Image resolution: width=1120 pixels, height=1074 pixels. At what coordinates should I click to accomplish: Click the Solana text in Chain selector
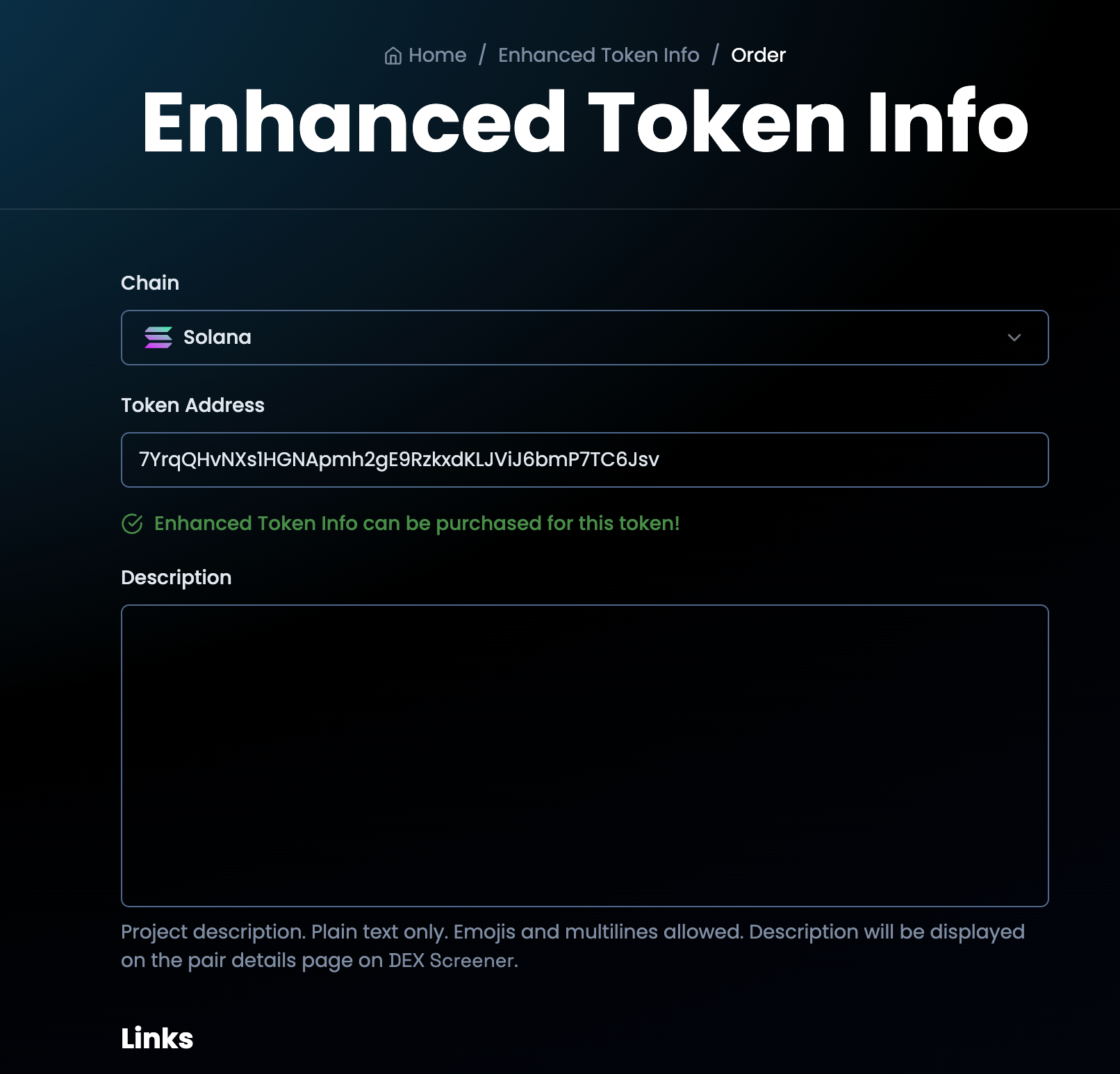217,338
